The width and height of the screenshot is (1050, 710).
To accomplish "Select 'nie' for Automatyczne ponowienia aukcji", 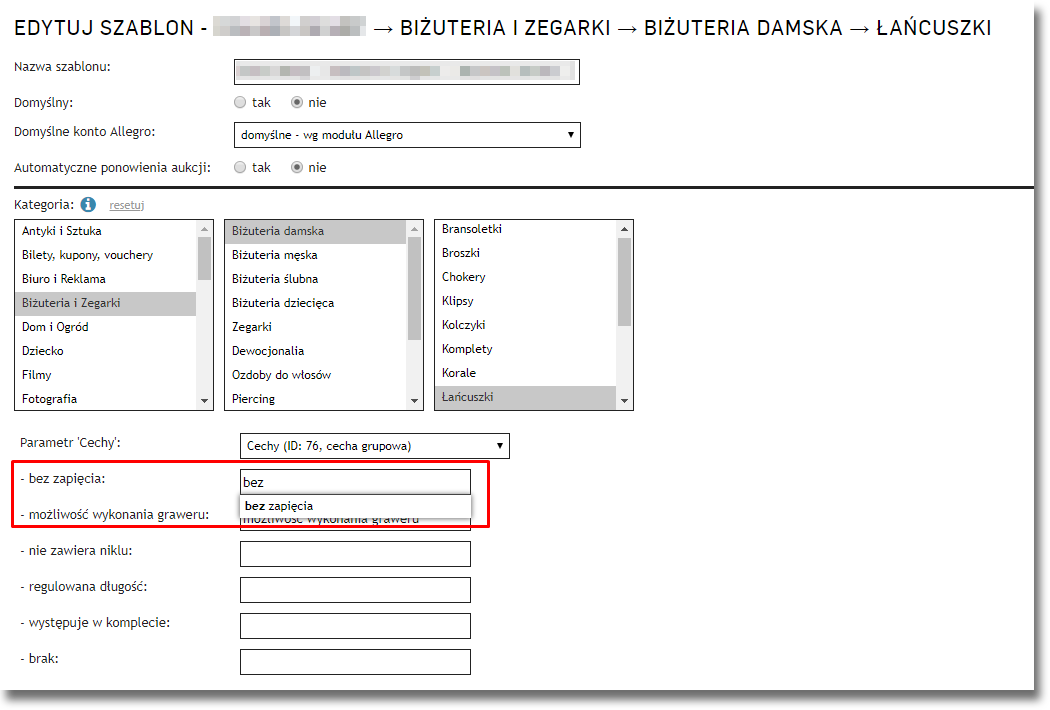I will (297, 167).
